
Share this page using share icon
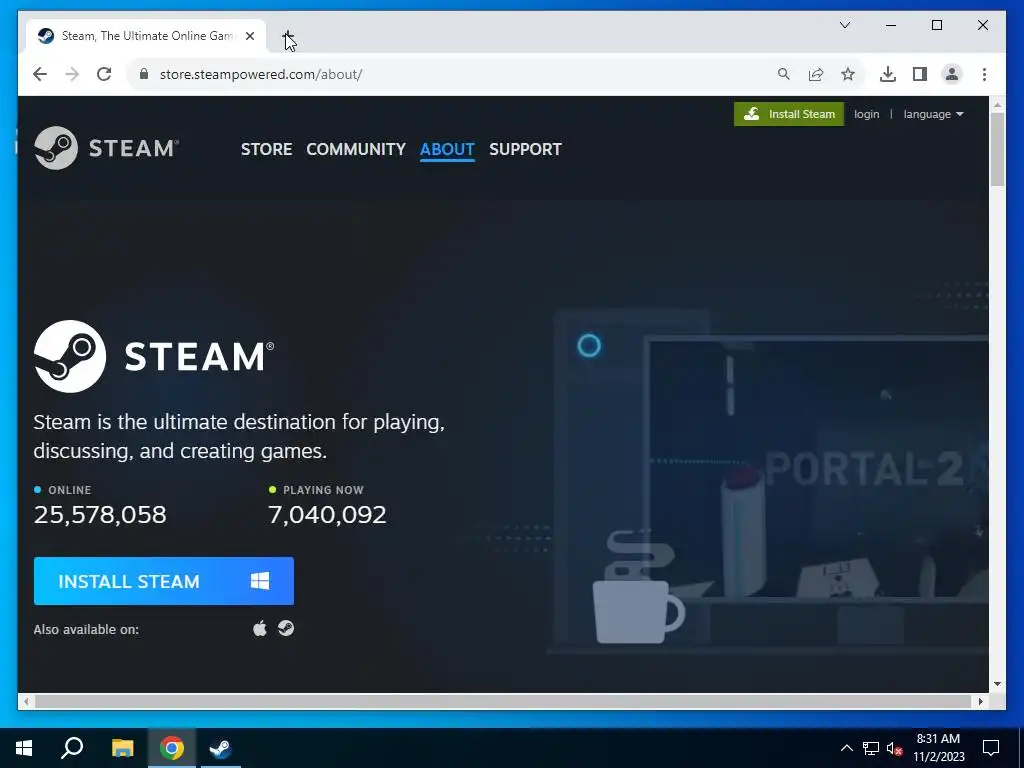[816, 74]
